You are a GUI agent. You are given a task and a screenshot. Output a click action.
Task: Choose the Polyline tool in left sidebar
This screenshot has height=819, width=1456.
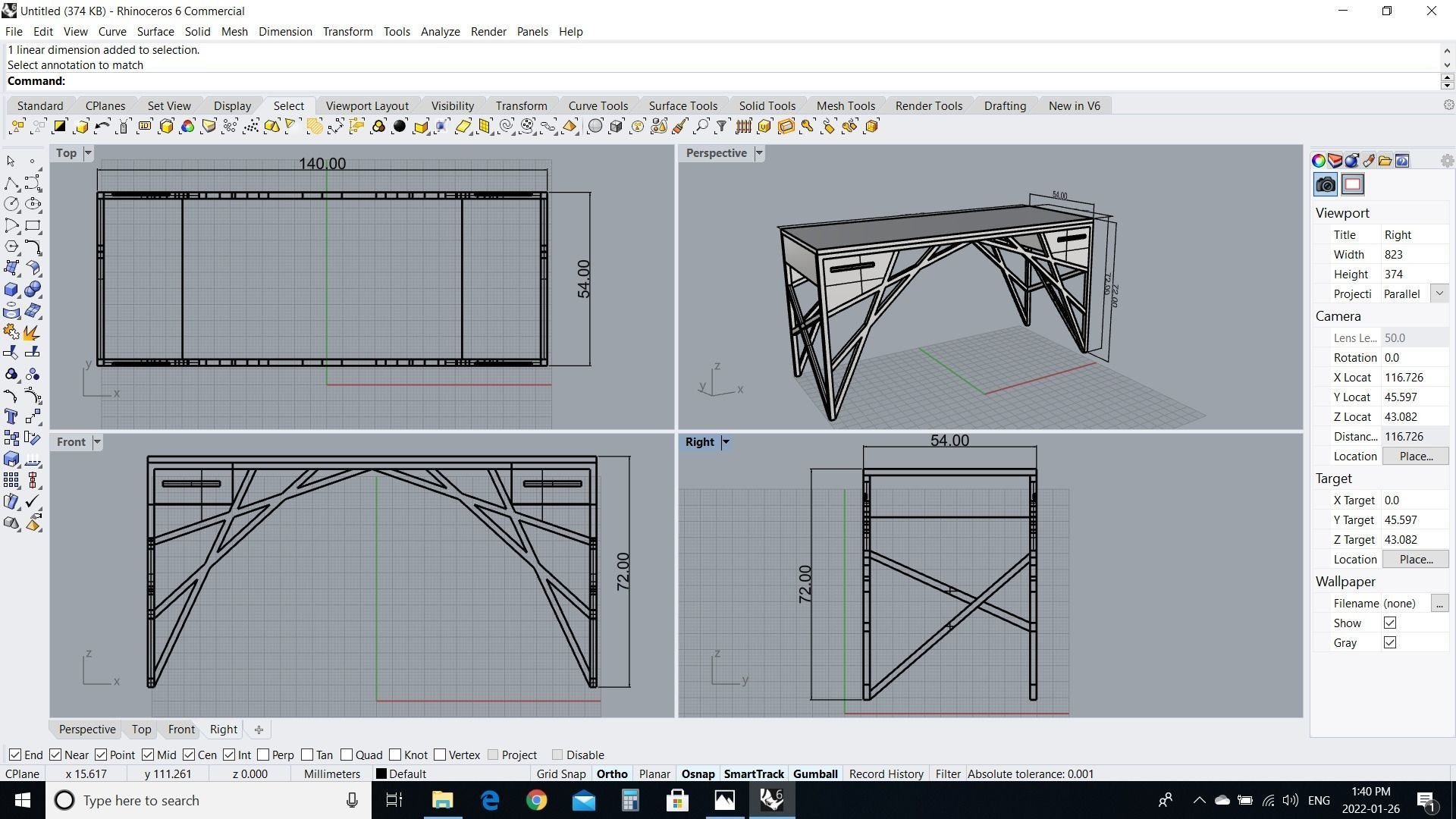point(11,183)
